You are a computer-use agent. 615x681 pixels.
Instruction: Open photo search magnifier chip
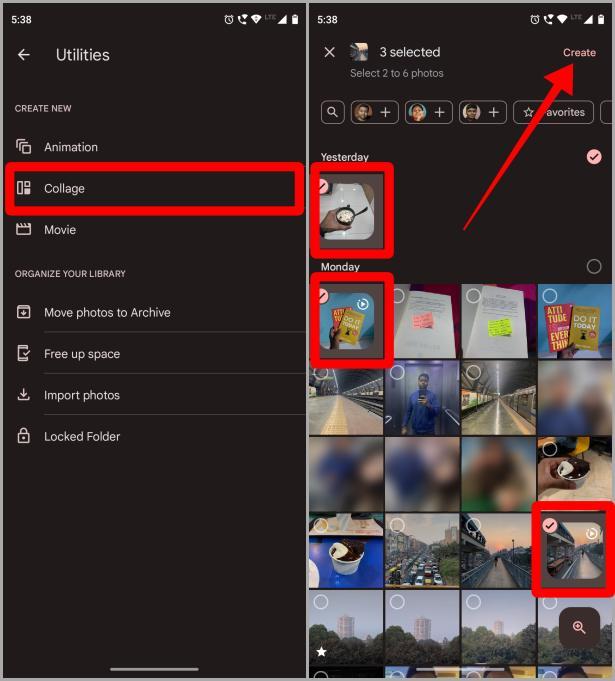coord(333,112)
